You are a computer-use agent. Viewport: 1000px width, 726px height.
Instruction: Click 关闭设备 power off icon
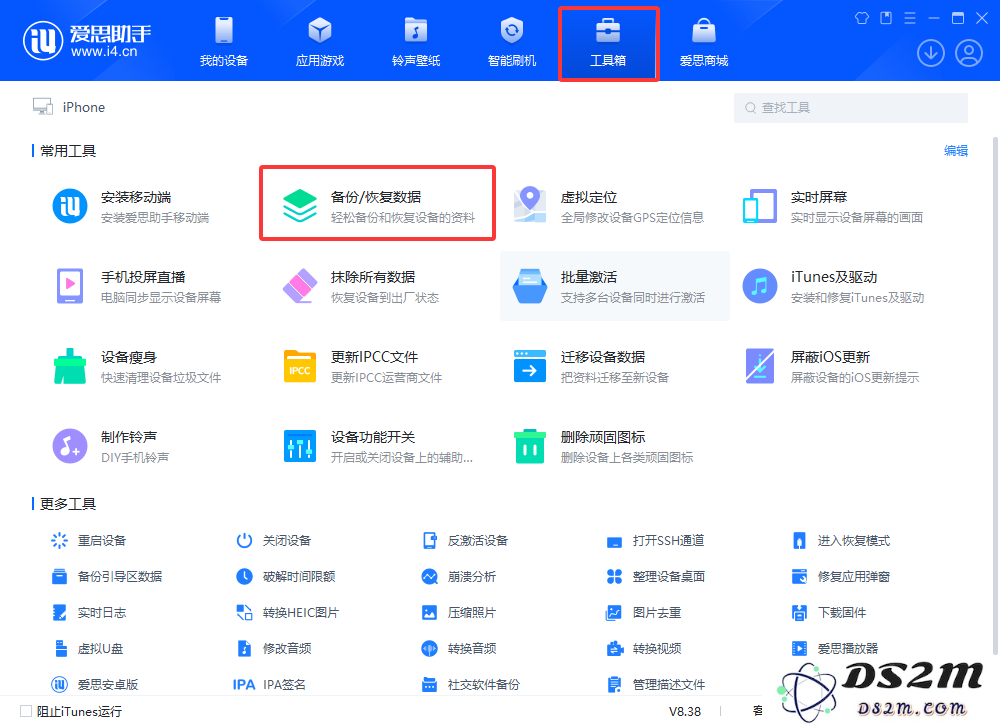(244, 540)
